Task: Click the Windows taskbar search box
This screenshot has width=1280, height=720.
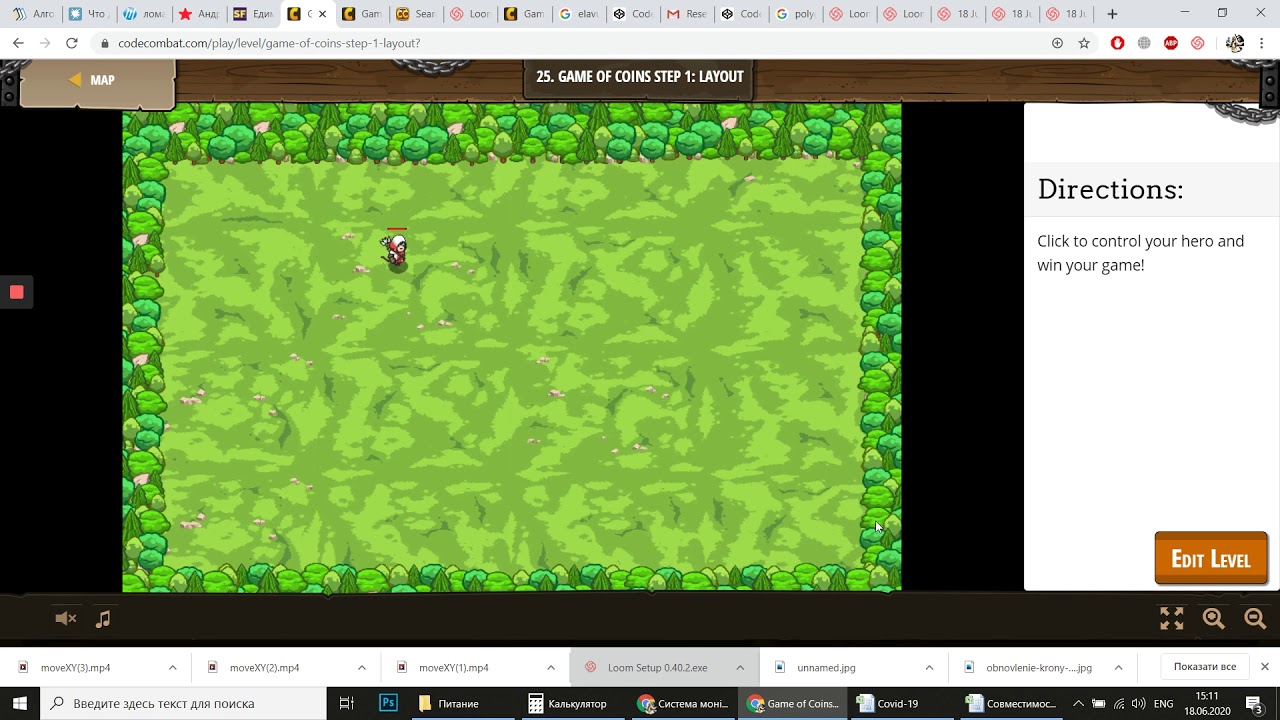Action: click(183, 703)
